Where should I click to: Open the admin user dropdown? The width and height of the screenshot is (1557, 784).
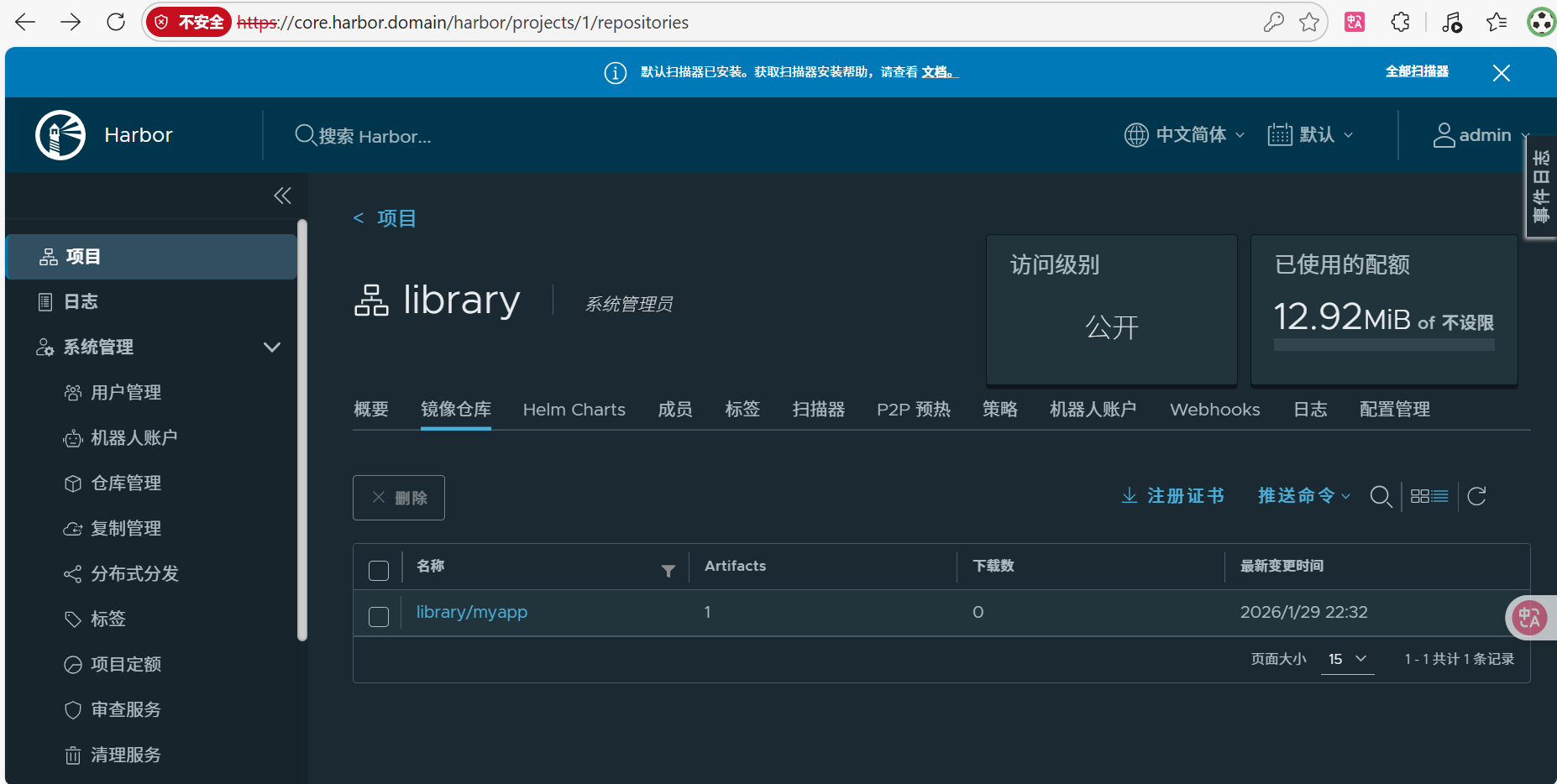click(x=1481, y=135)
